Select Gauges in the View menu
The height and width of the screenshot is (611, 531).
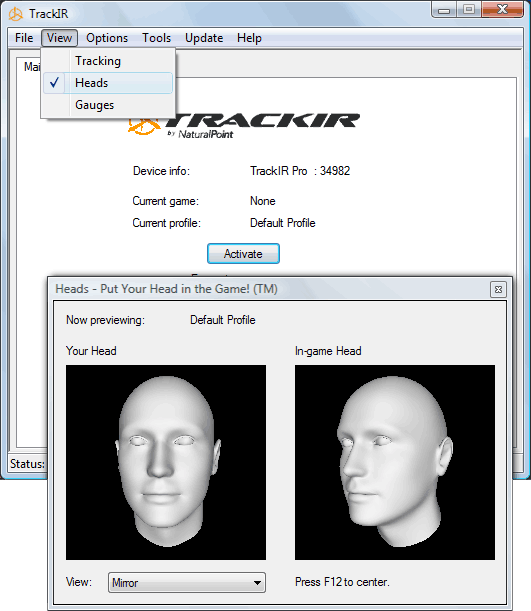(x=108, y=105)
